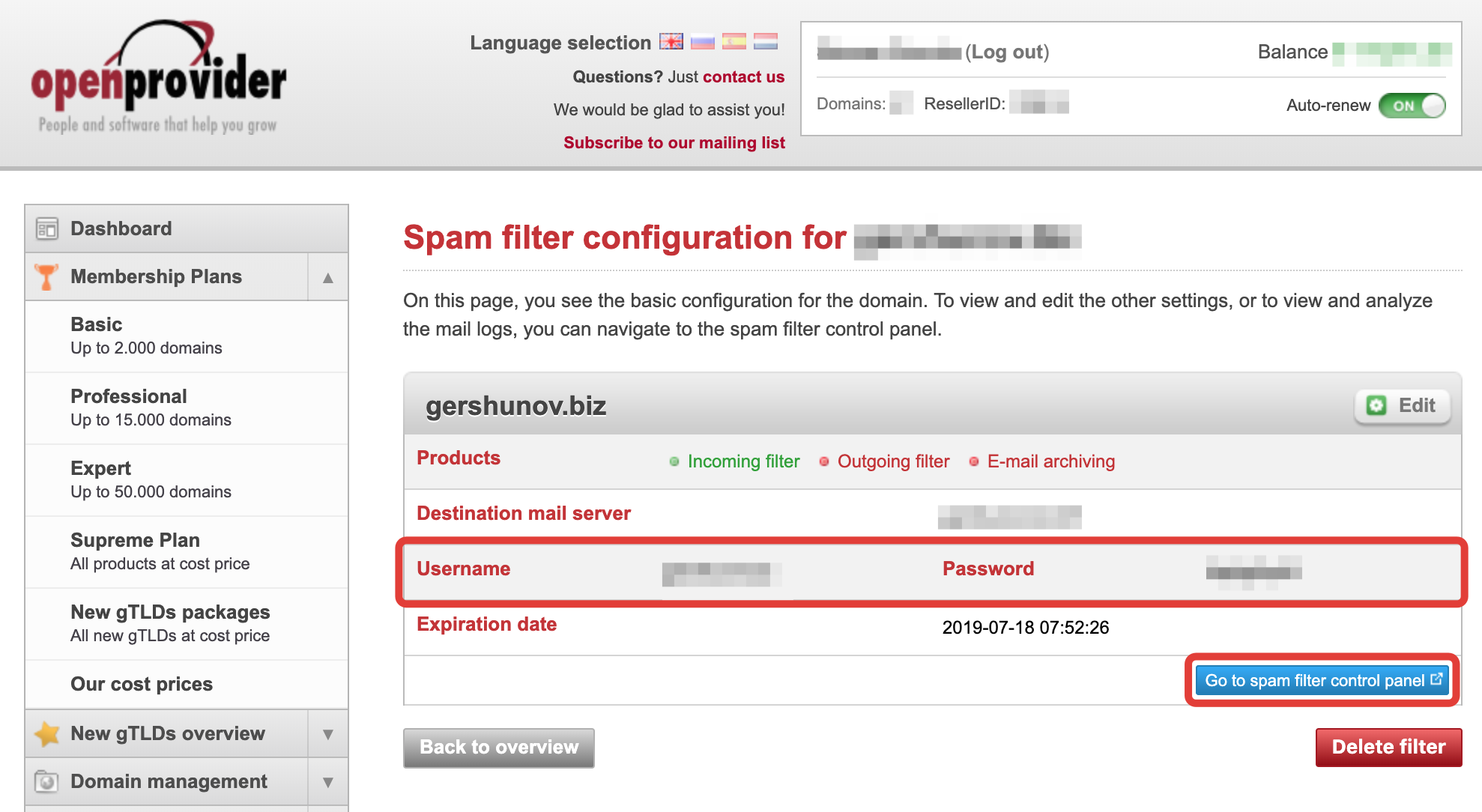The image size is (1482, 812).
Task: Toggle the Auto-renew ON switch
Action: tap(1412, 106)
